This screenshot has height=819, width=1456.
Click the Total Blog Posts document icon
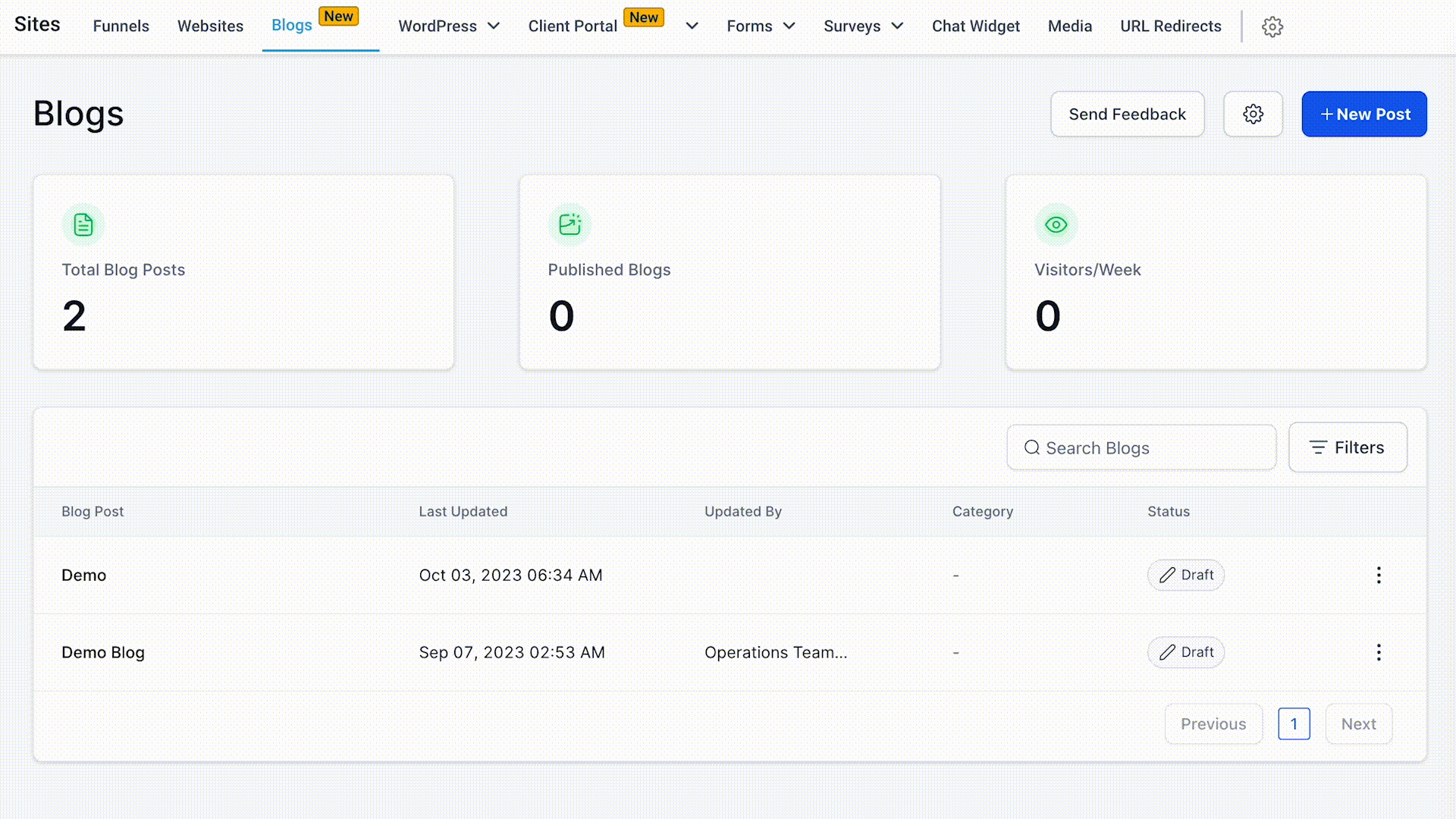83,224
